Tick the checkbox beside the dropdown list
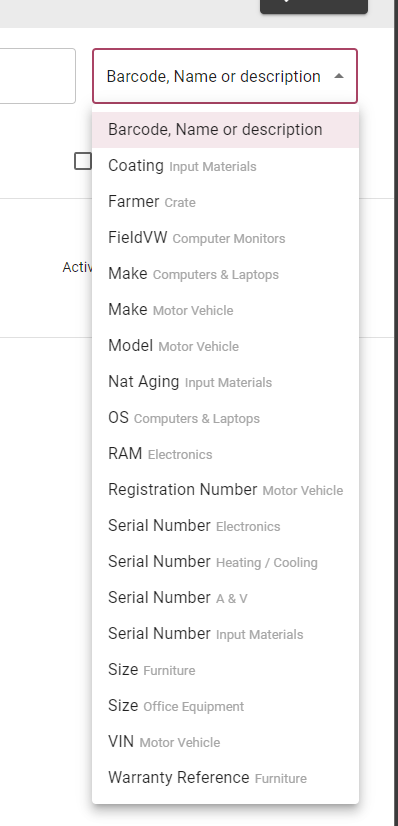The height and width of the screenshot is (826, 398). pos(83,161)
